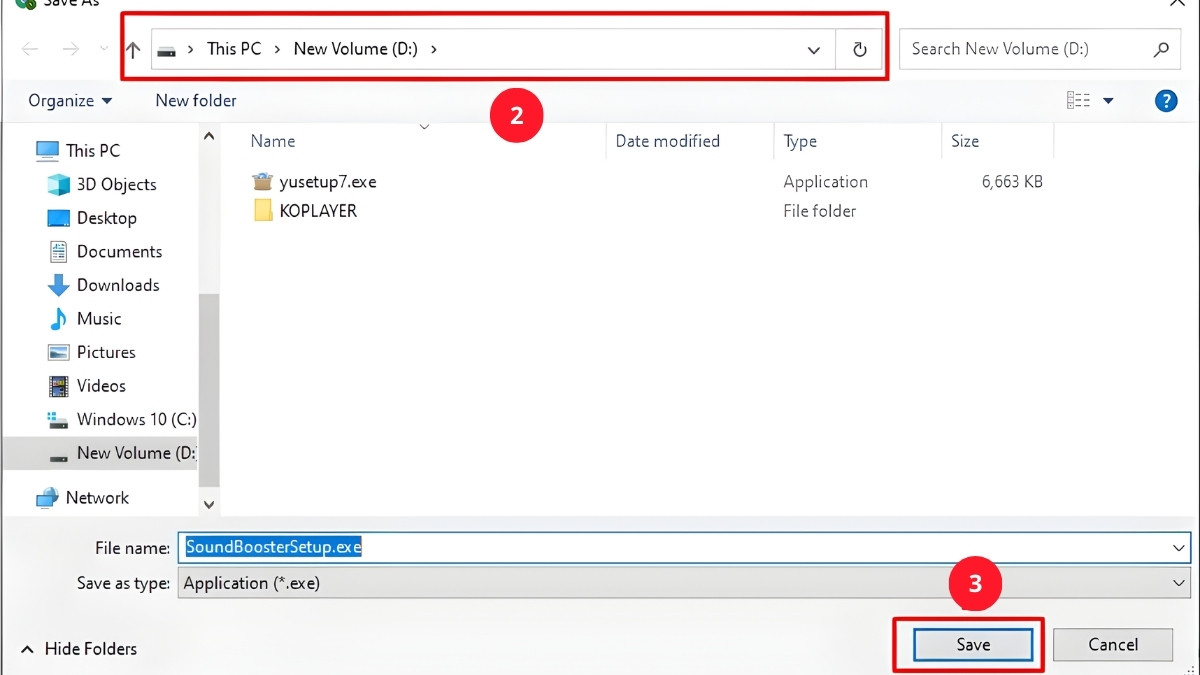1200x675 pixels.
Task: Sort files by the Size column header
Action: tap(965, 141)
